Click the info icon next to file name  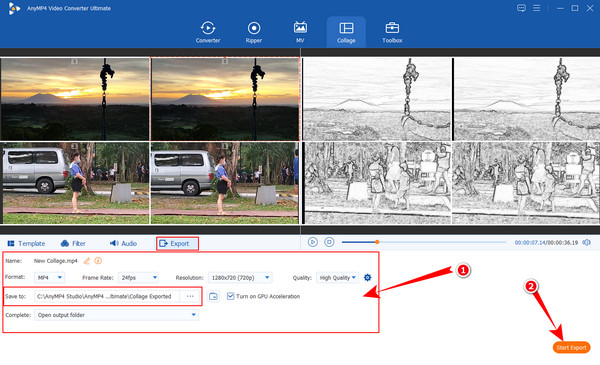(98, 261)
